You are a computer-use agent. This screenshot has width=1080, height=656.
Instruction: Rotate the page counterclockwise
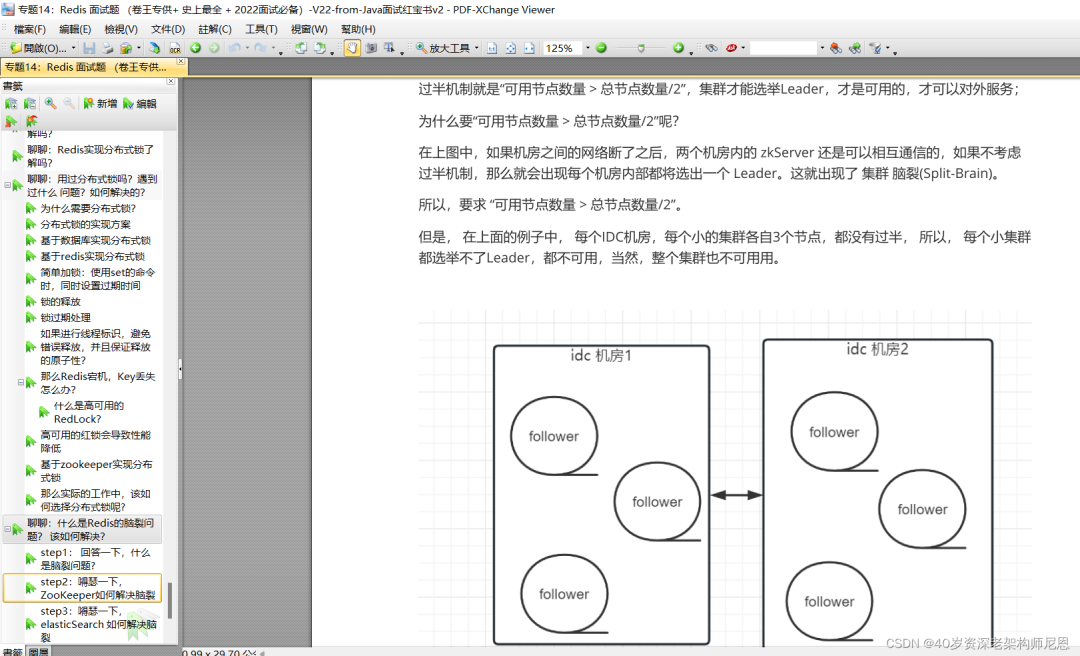(x=301, y=48)
